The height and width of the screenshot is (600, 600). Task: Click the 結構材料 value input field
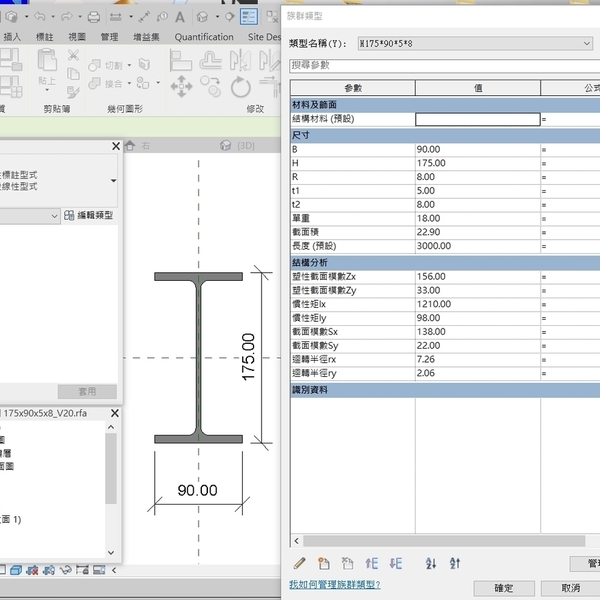coord(477,119)
